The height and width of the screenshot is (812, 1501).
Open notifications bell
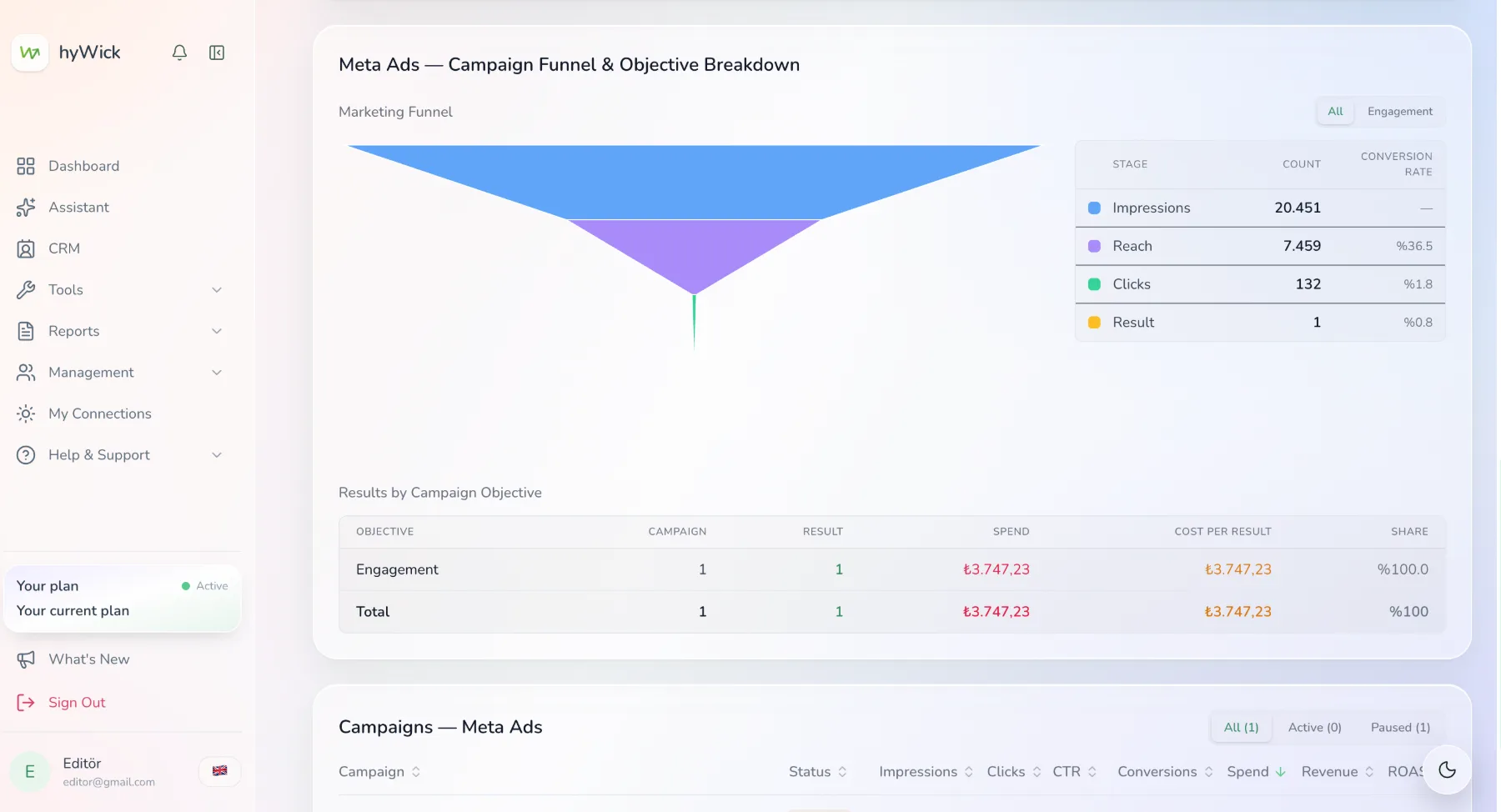pyautogui.click(x=179, y=53)
